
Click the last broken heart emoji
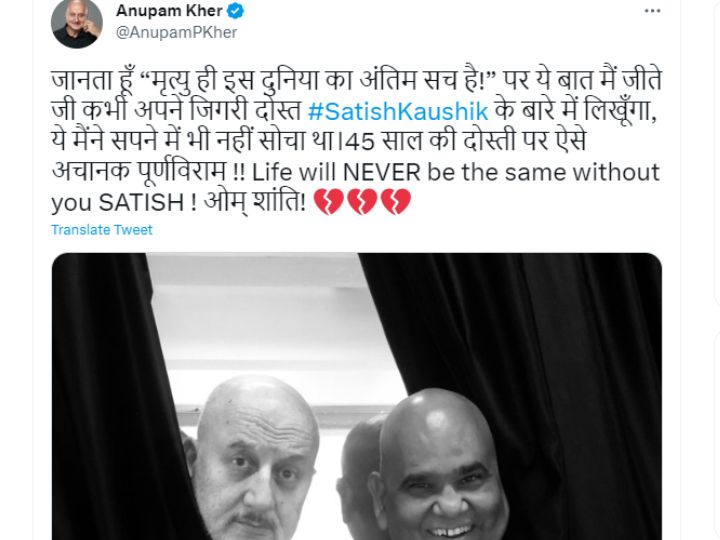[395, 201]
